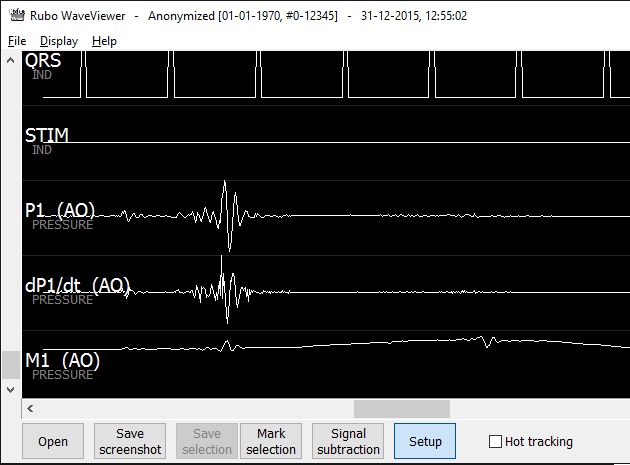The image size is (630, 465).
Task: Click the horizontal scrollbar thumb
Action: [402, 409]
